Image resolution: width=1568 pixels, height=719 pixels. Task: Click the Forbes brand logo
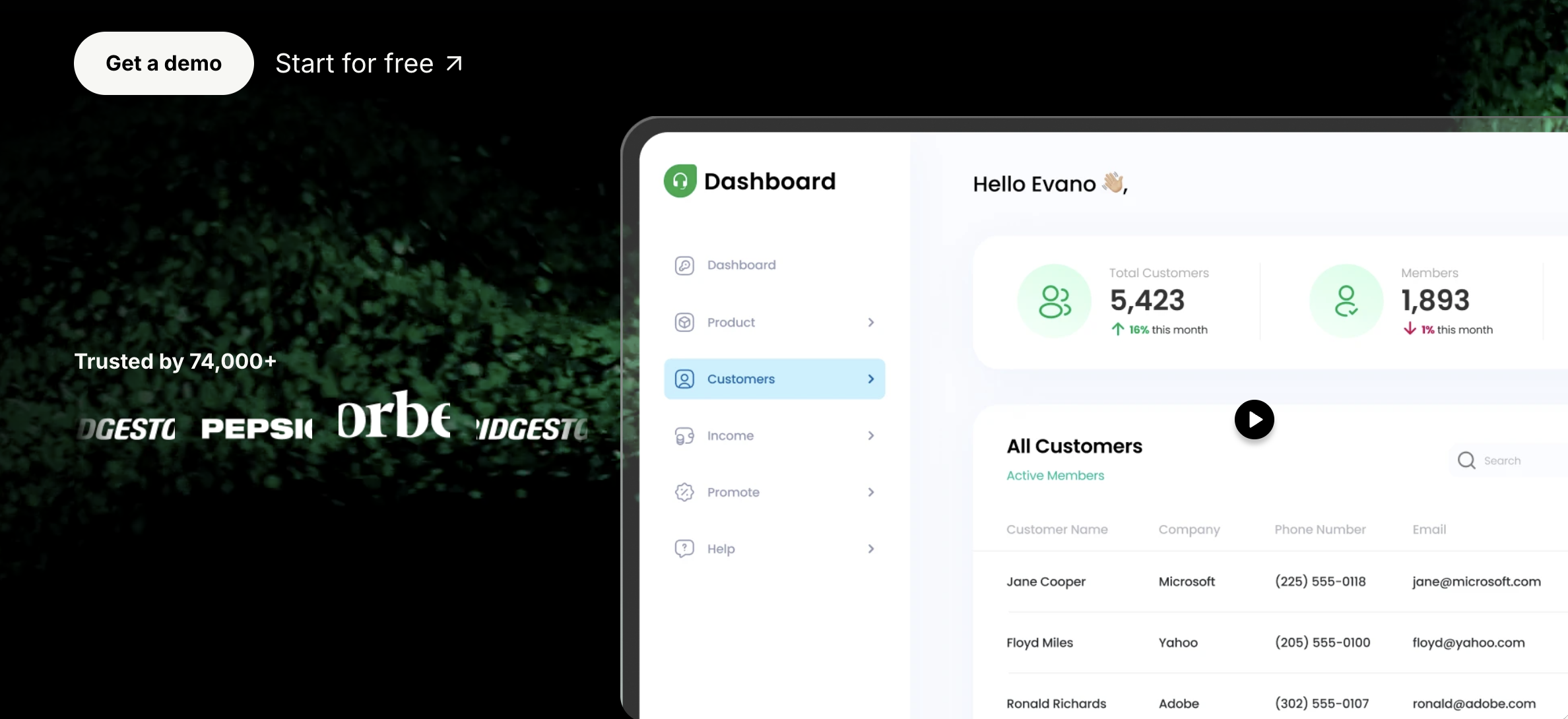tap(394, 415)
